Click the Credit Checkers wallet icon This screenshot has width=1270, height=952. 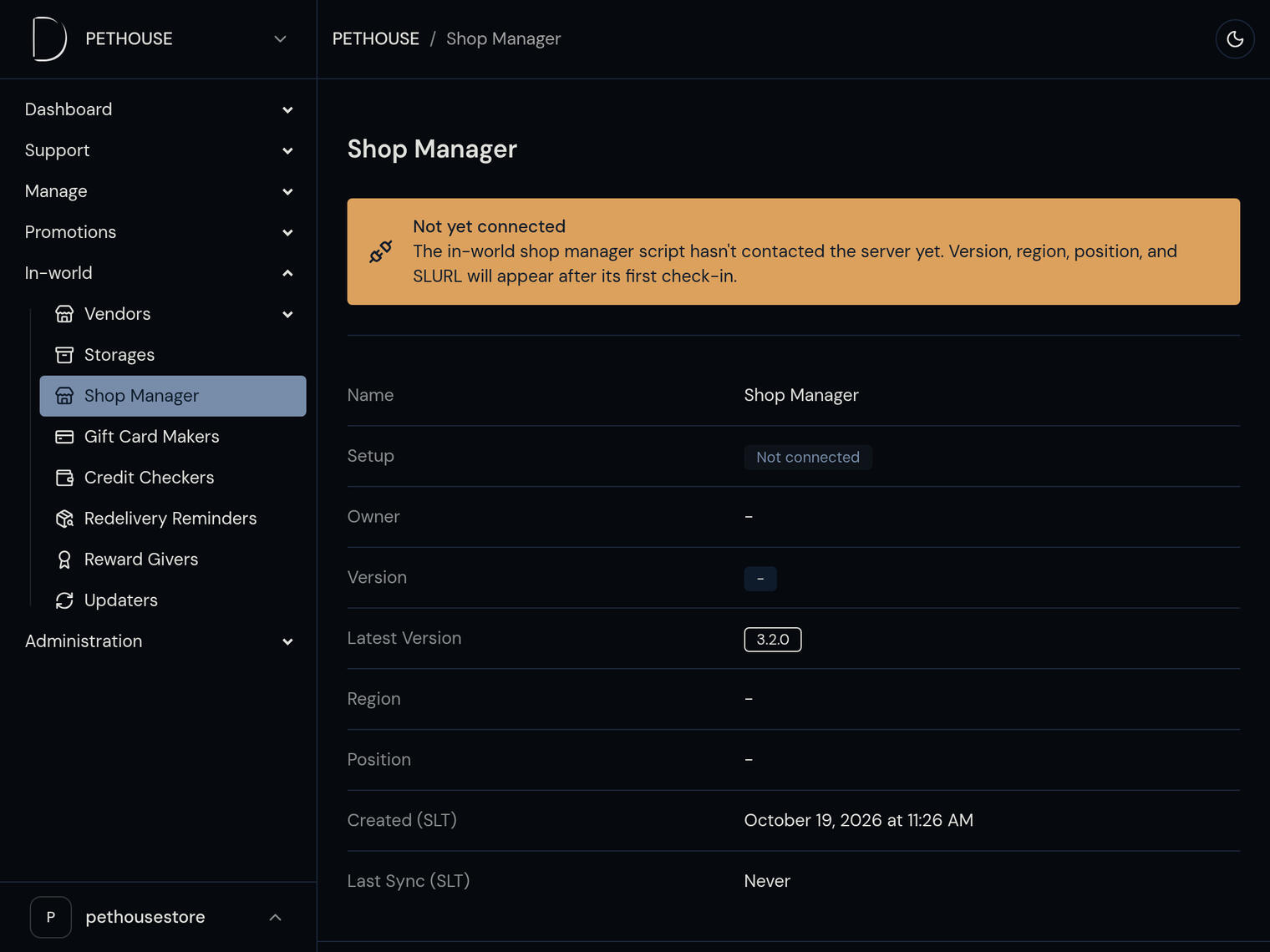click(x=64, y=478)
